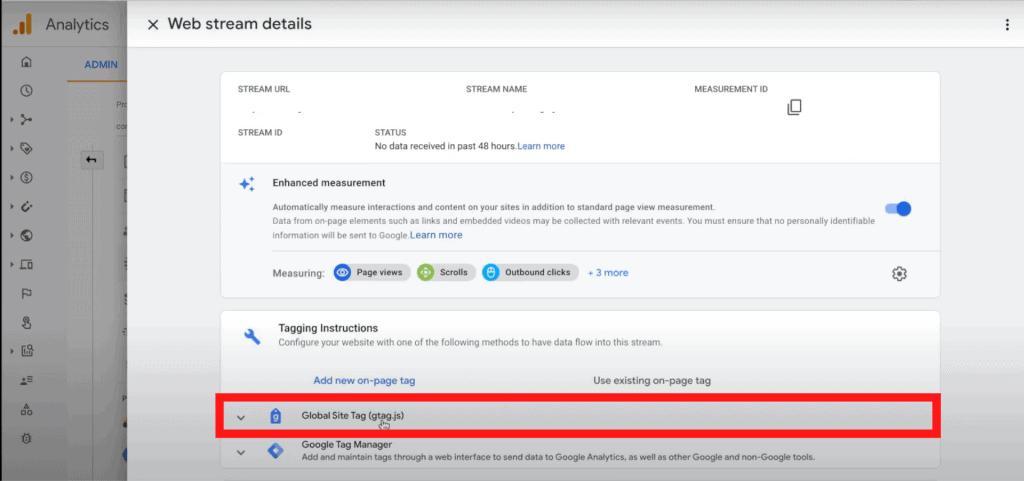Copy the Measurement ID with the copy icon
The image size is (1024, 481).
pos(794,107)
